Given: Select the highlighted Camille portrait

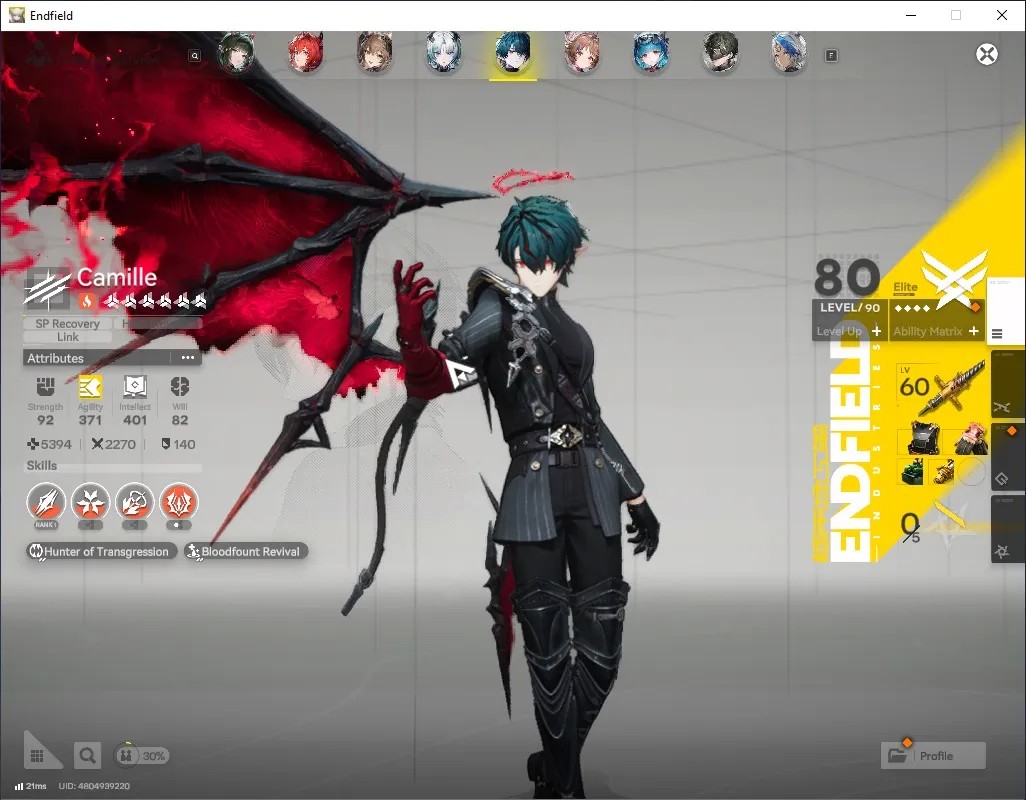Looking at the screenshot, I should (x=513, y=52).
